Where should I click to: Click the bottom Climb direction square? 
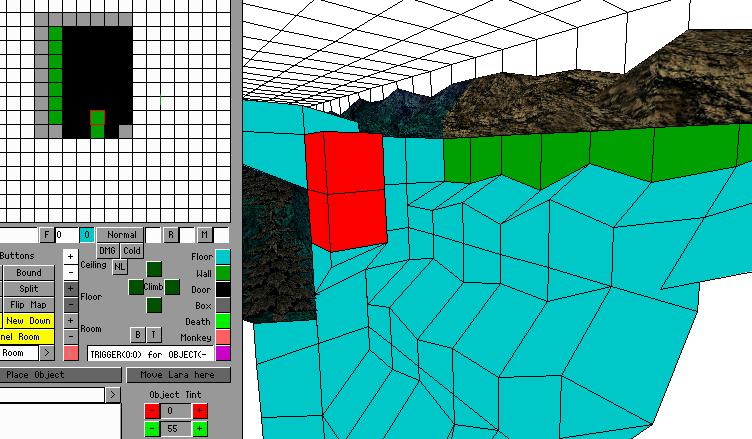[154, 305]
